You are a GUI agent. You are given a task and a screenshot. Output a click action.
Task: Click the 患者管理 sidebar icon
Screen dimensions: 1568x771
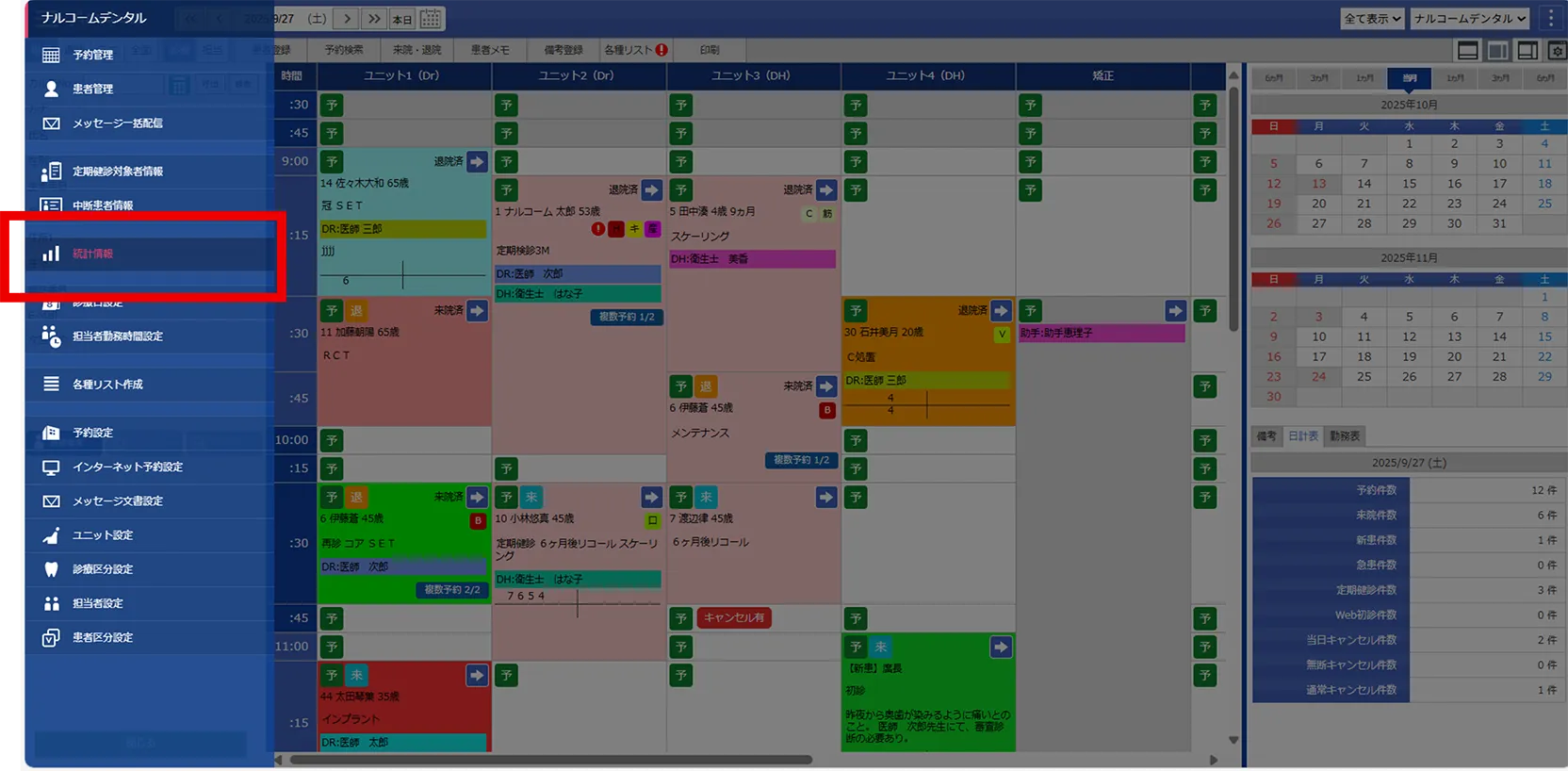pyautogui.click(x=51, y=89)
